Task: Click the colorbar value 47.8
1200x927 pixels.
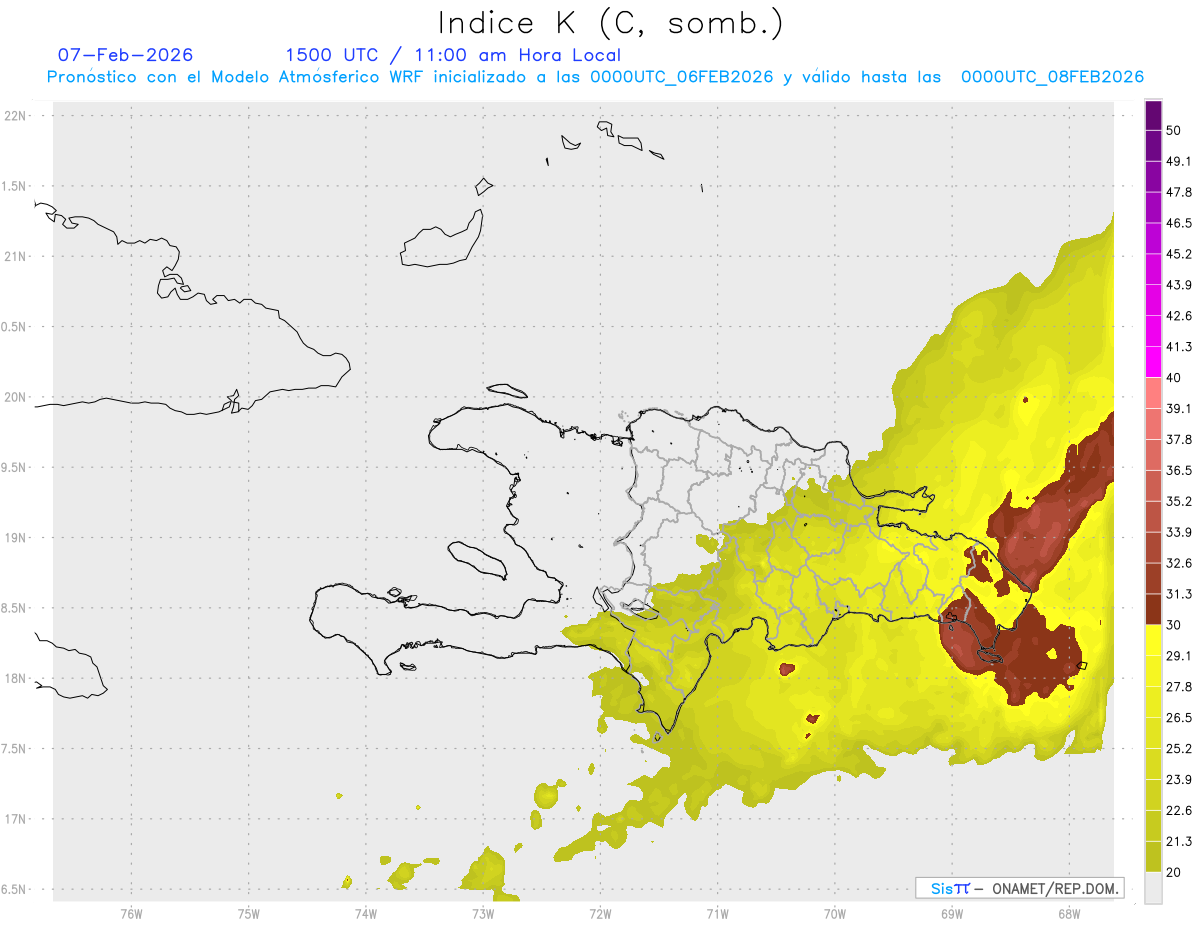Action: (x=1179, y=192)
